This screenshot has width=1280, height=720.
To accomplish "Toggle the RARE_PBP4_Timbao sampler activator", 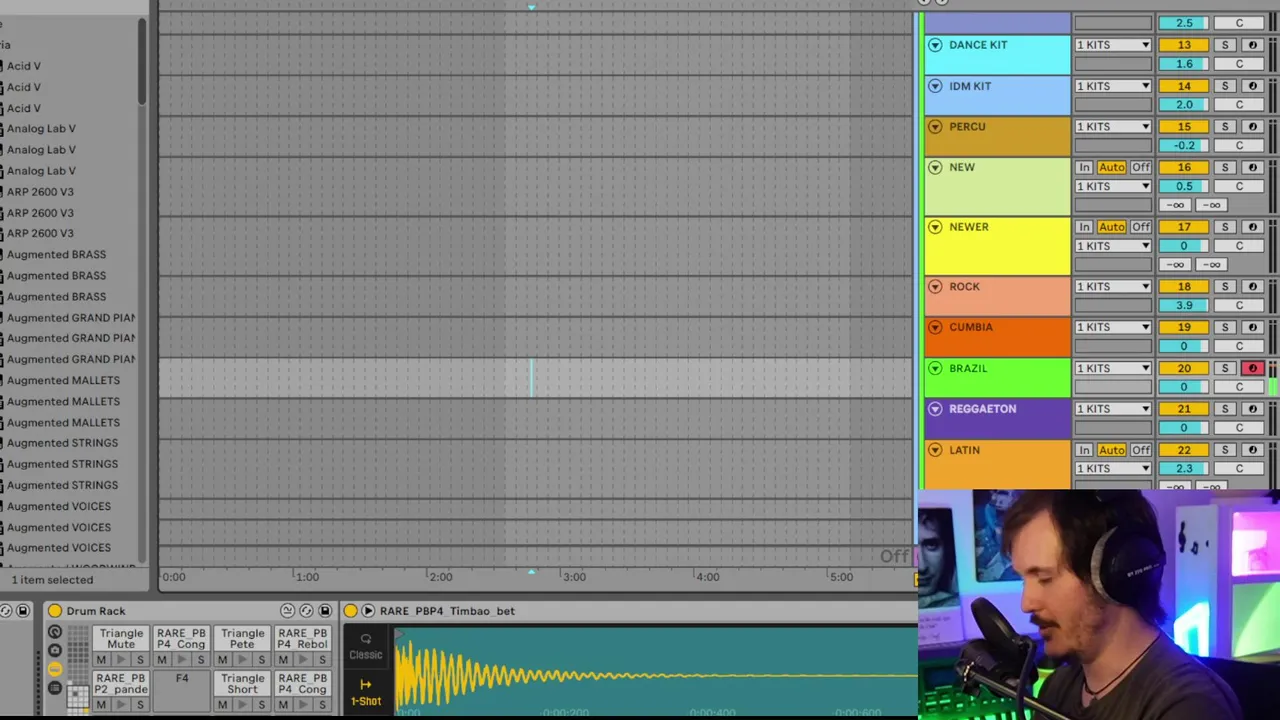I will point(351,611).
